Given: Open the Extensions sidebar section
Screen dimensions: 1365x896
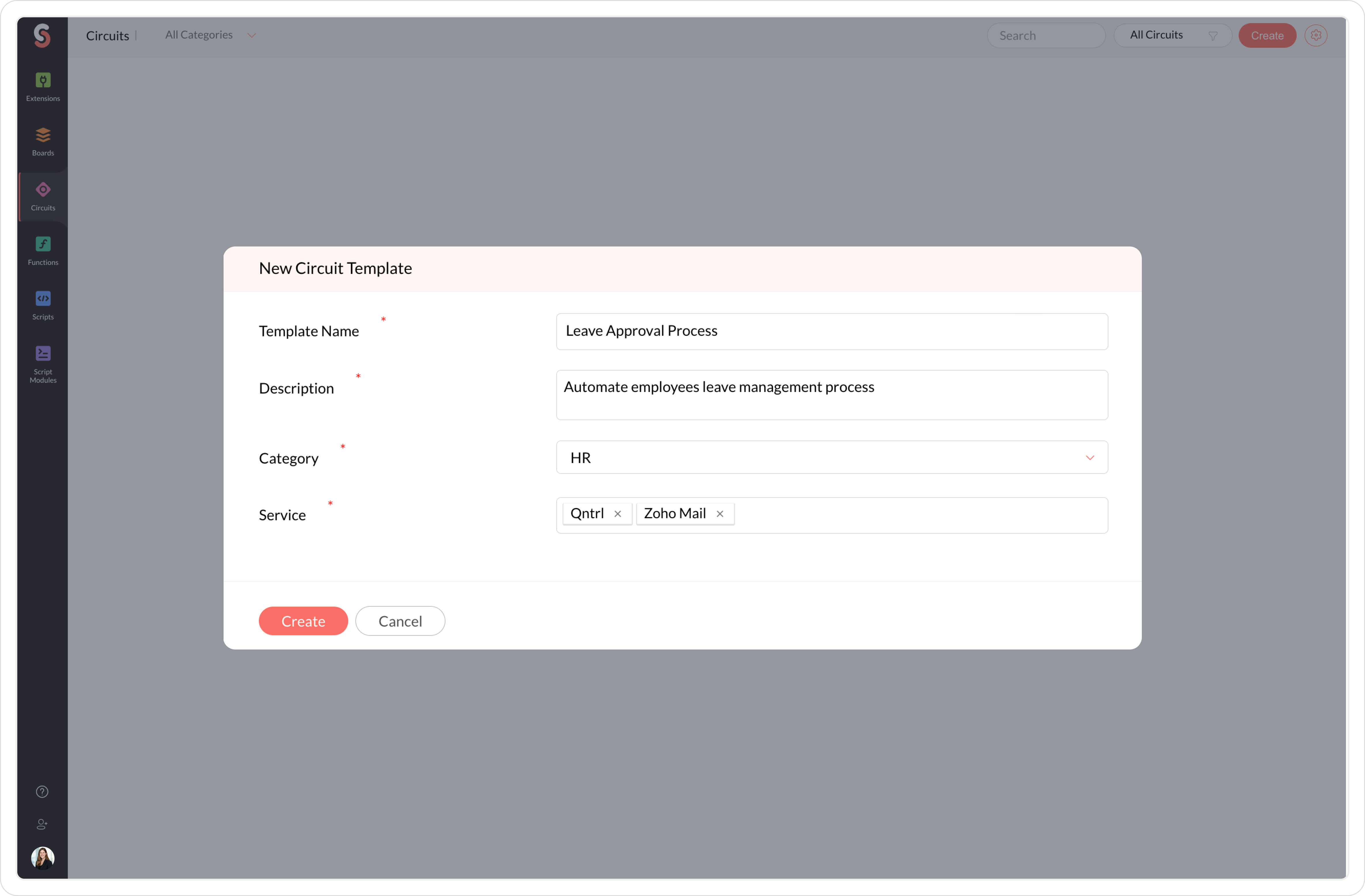Looking at the screenshot, I should pyautogui.click(x=43, y=87).
